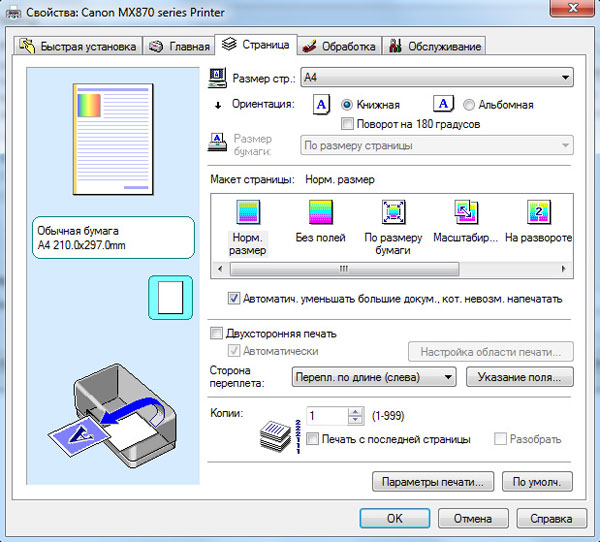Image resolution: width=600 pixels, height=542 pixels.
Task: Switch to the Быстрая установка tab
Action: (78, 46)
